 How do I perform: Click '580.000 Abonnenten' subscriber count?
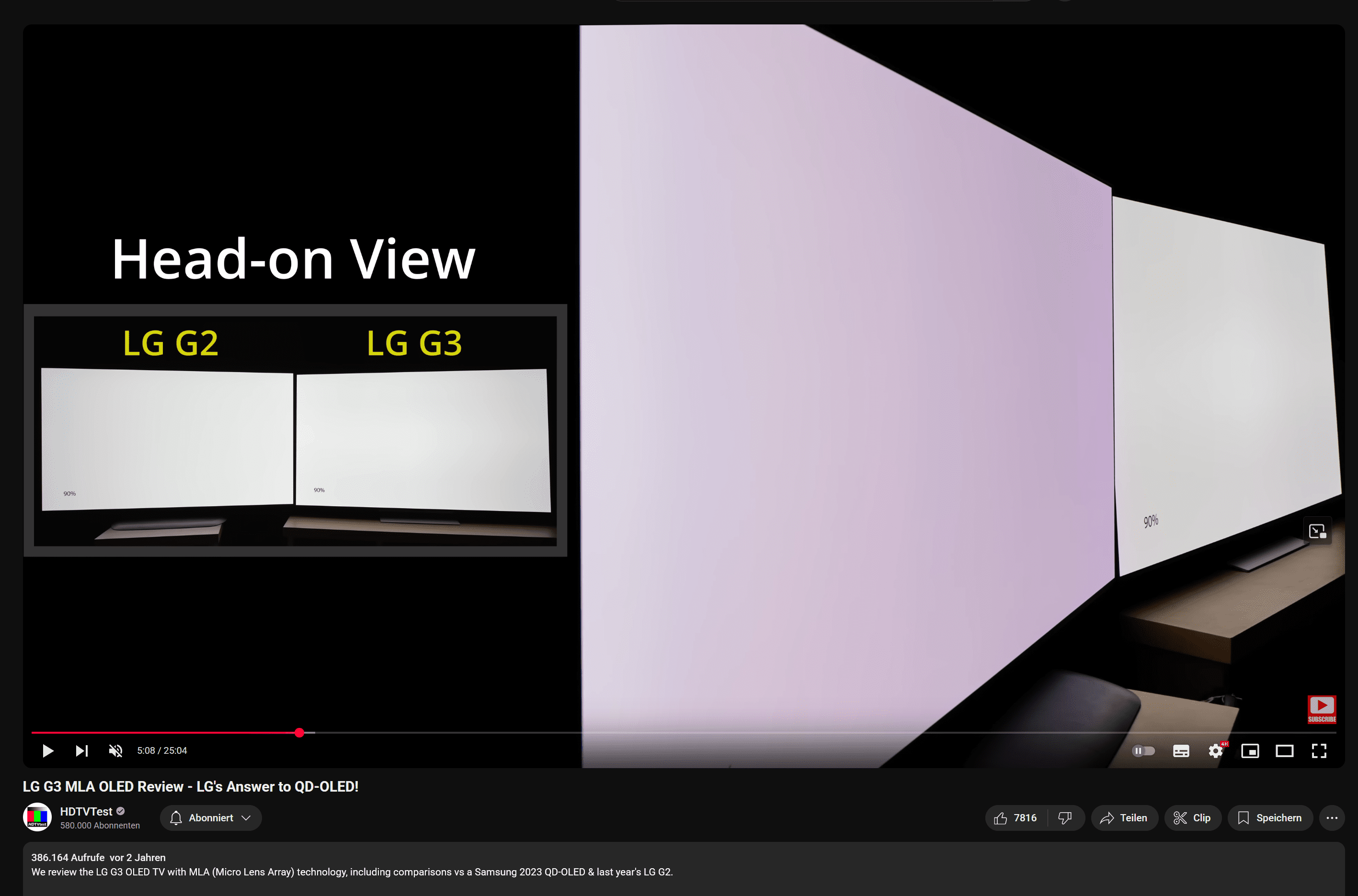pos(100,825)
